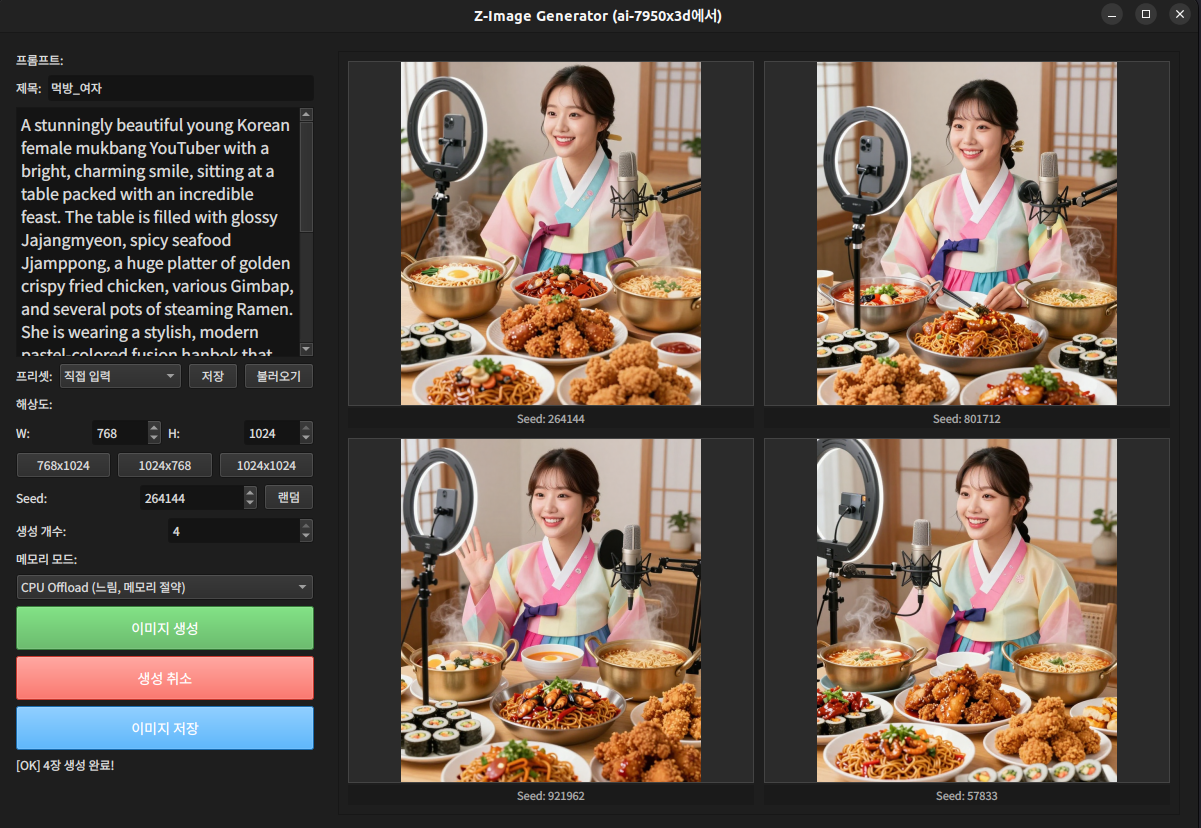Click the blue 이미지 저장 button

165,728
